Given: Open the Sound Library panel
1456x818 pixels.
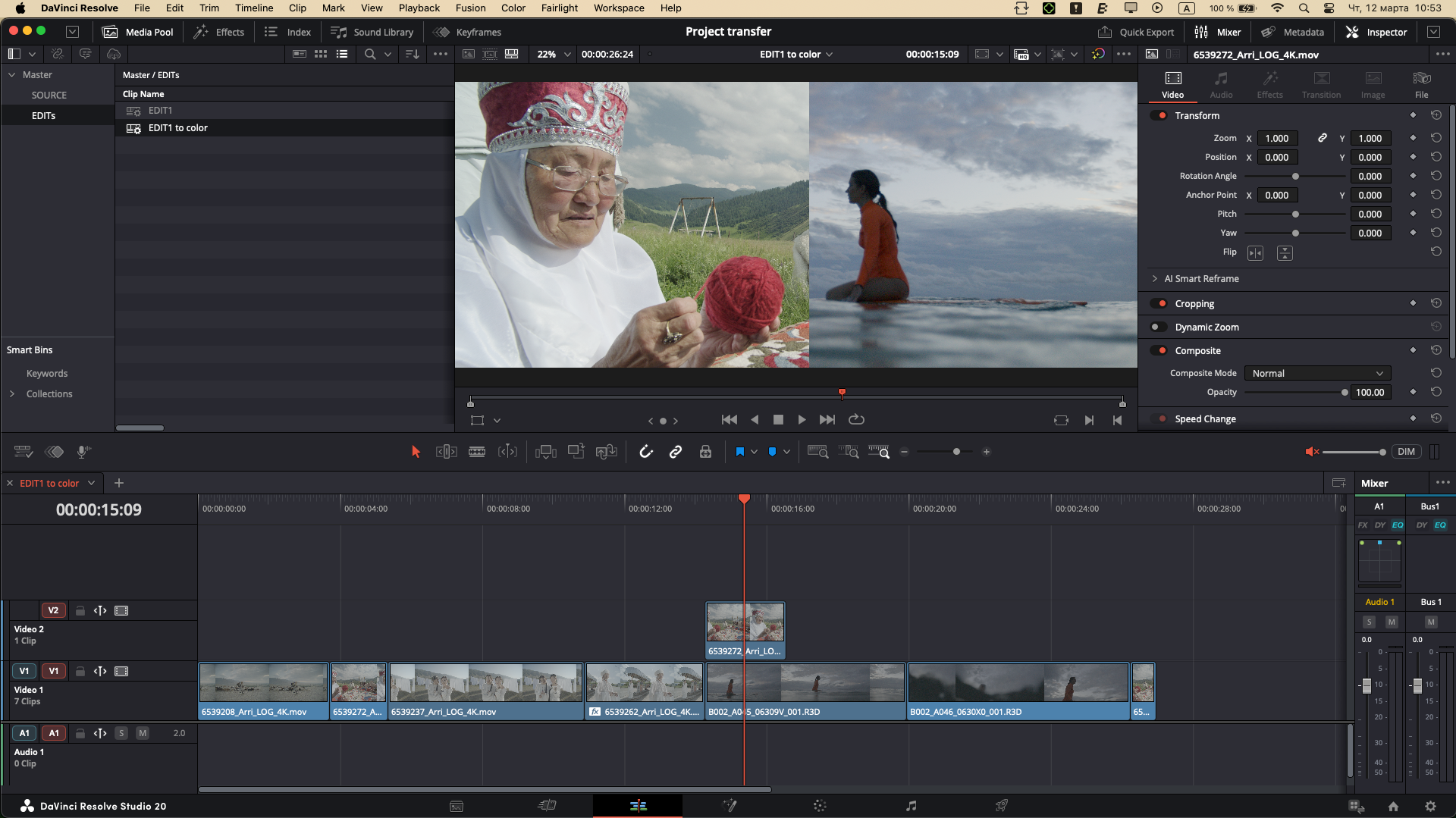Looking at the screenshot, I should coord(372,32).
